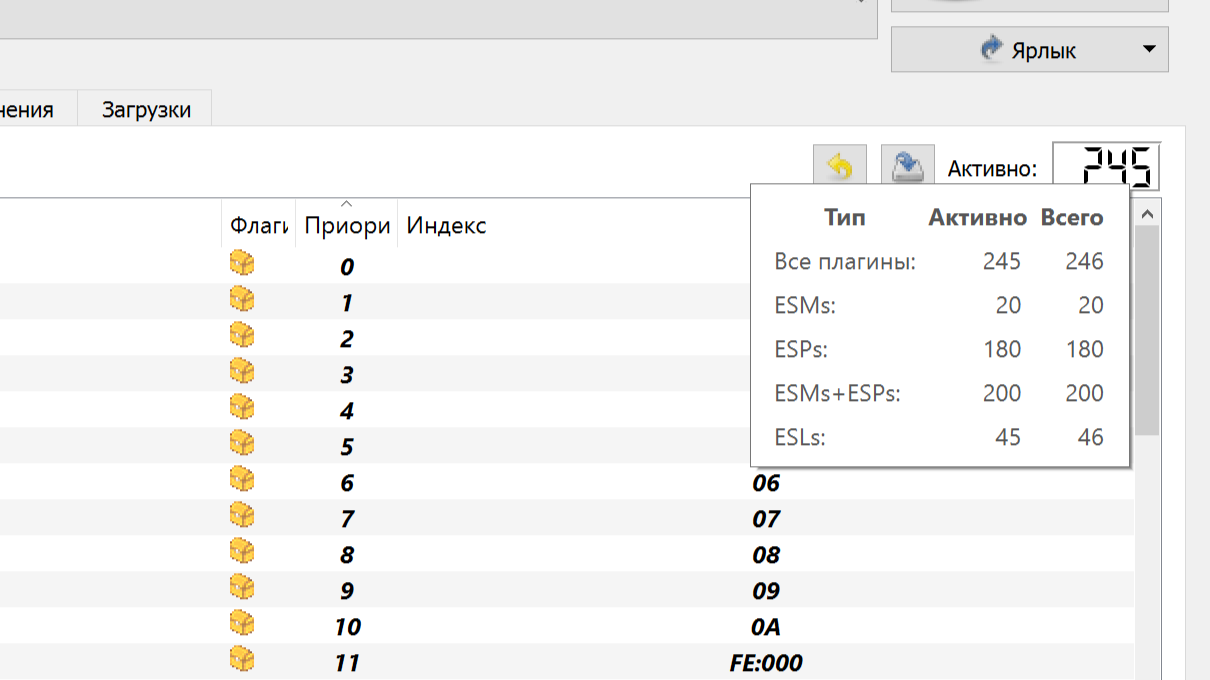Click the restore backup yellow arrow icon
This screenshot has width=1210, height=680.
click(840, 167)
